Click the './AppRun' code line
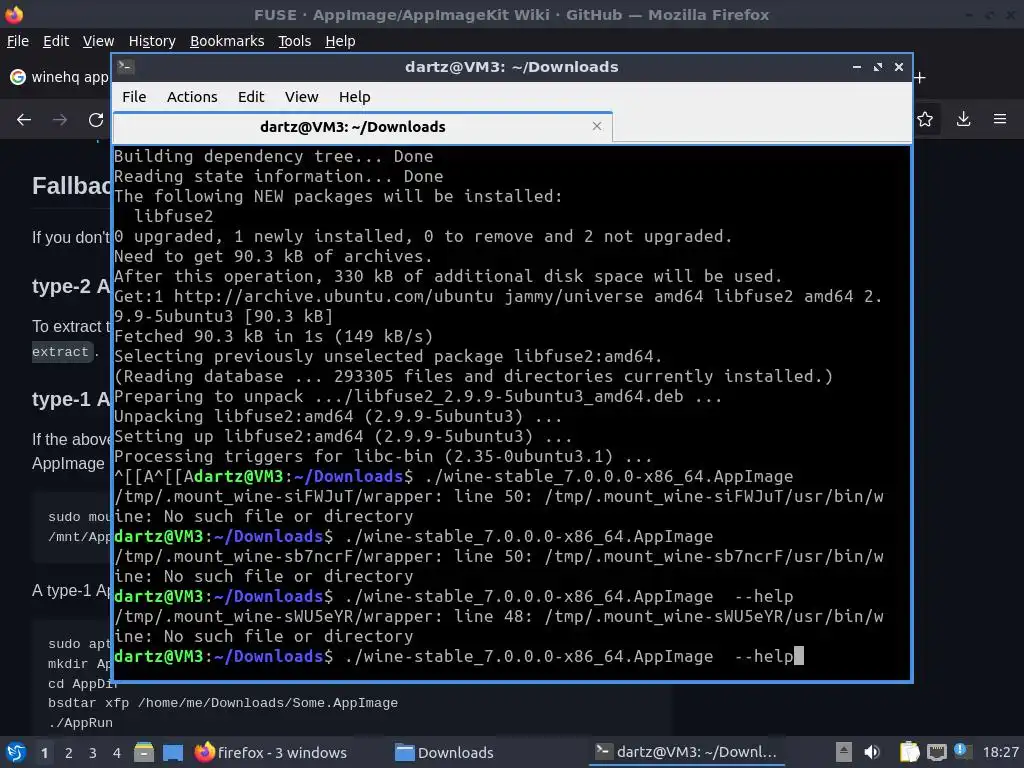1024x768 pixels. click(80, 723)
